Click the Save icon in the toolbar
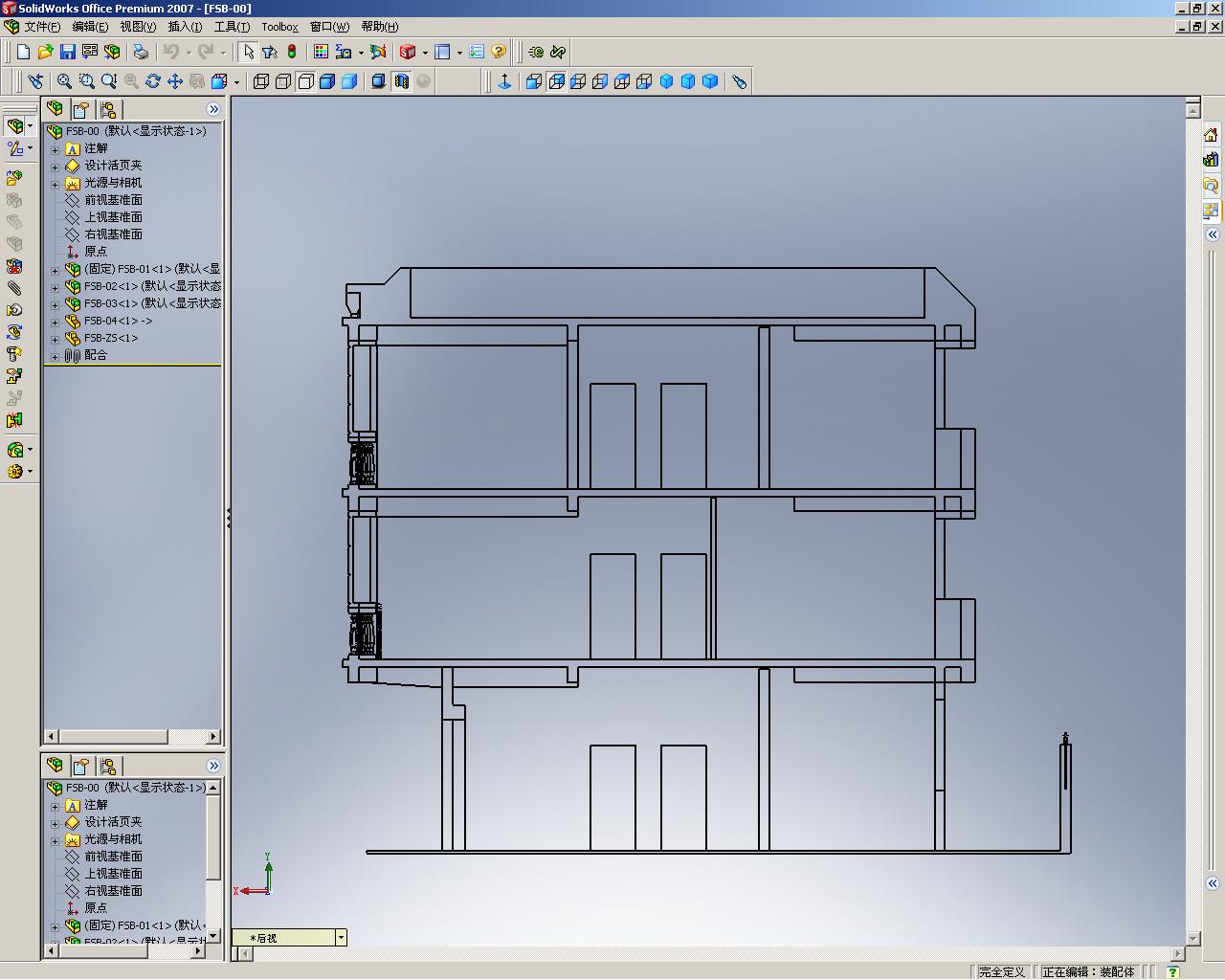1225x980 pixels. coord(67,52)
